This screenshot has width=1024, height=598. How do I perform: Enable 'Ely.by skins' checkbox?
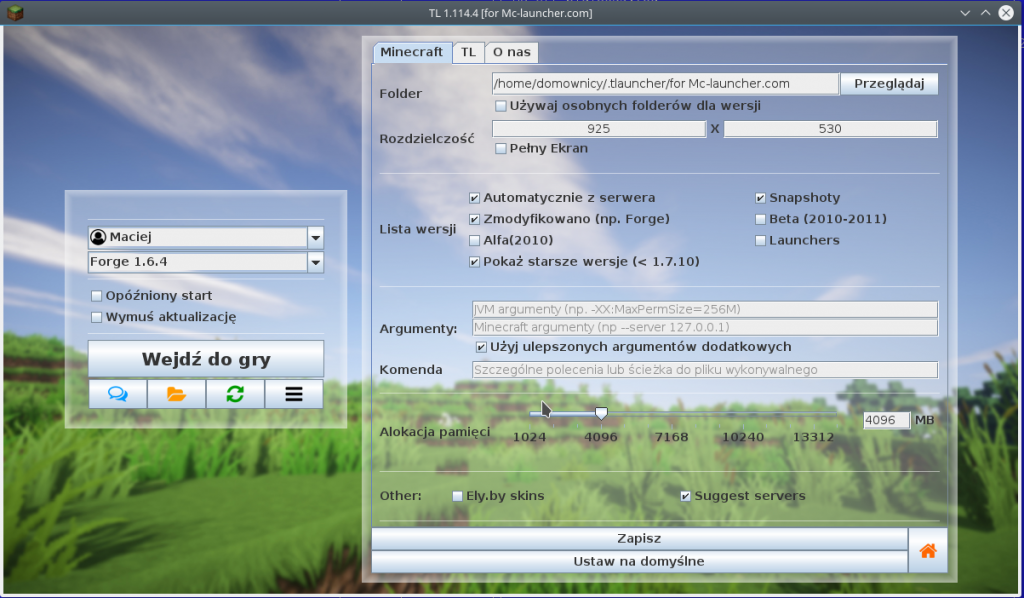(x=458, y=496)
